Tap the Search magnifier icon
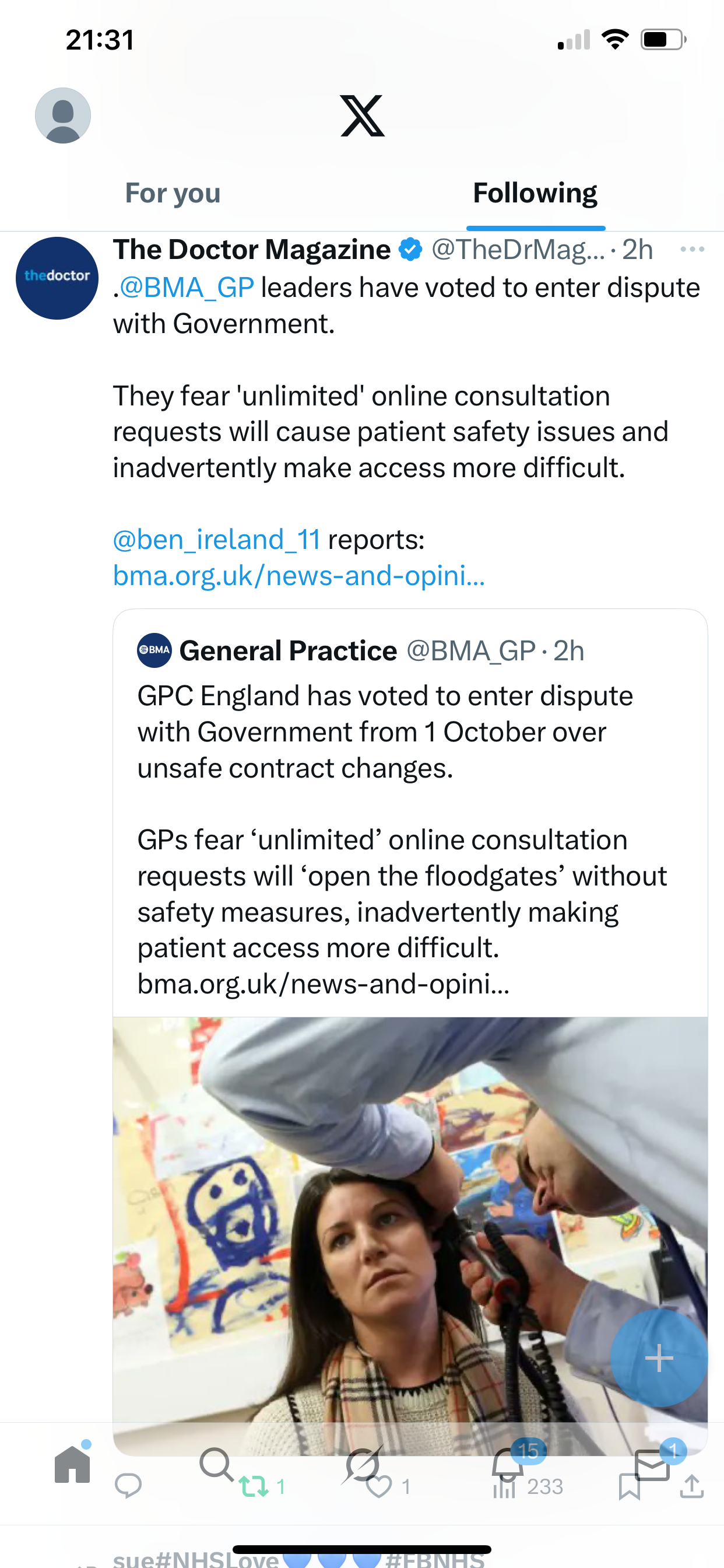This screenshot has height=1568, width=724. (216, 1465)
